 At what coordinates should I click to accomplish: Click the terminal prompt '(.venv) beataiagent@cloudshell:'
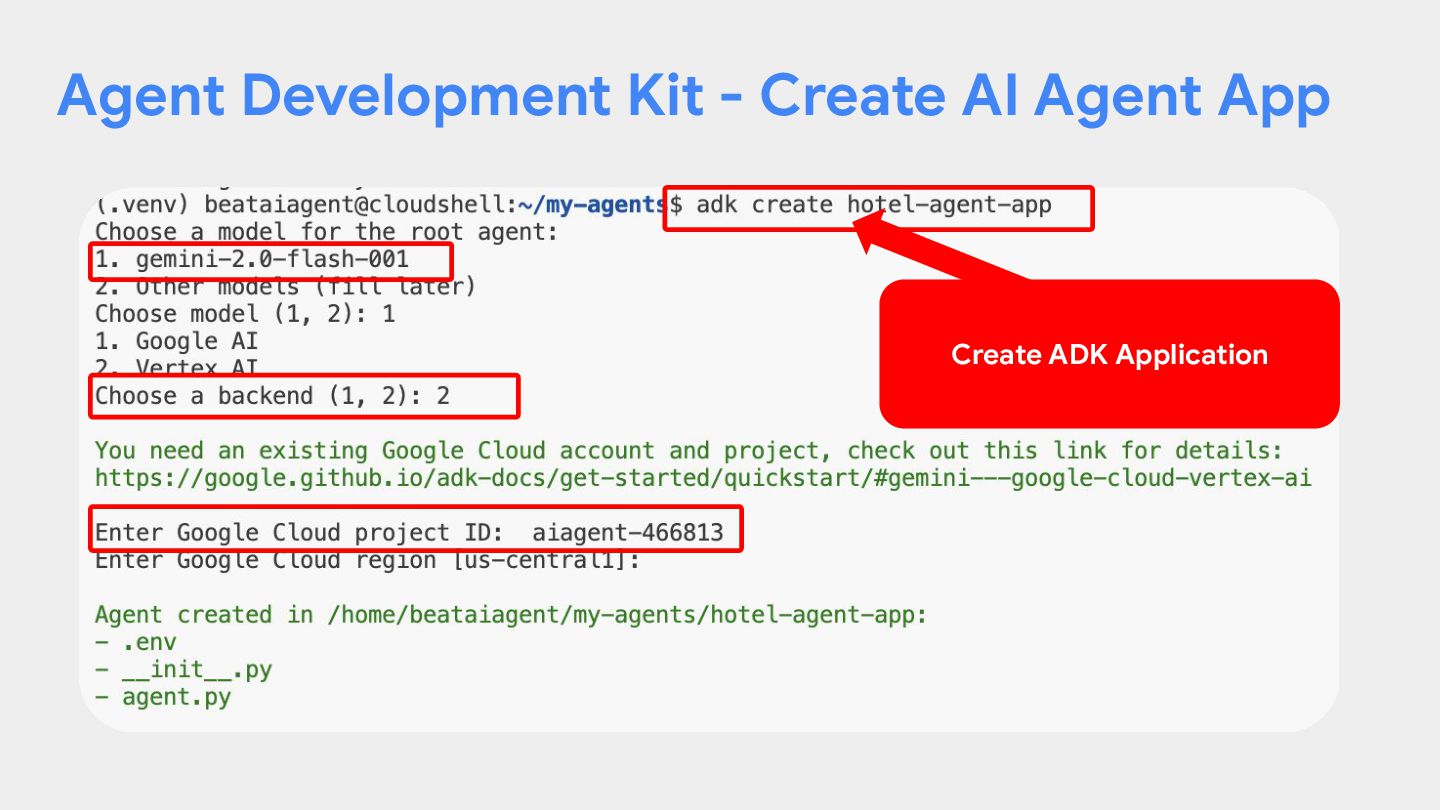pyautogui.click(x=306, y=205)
